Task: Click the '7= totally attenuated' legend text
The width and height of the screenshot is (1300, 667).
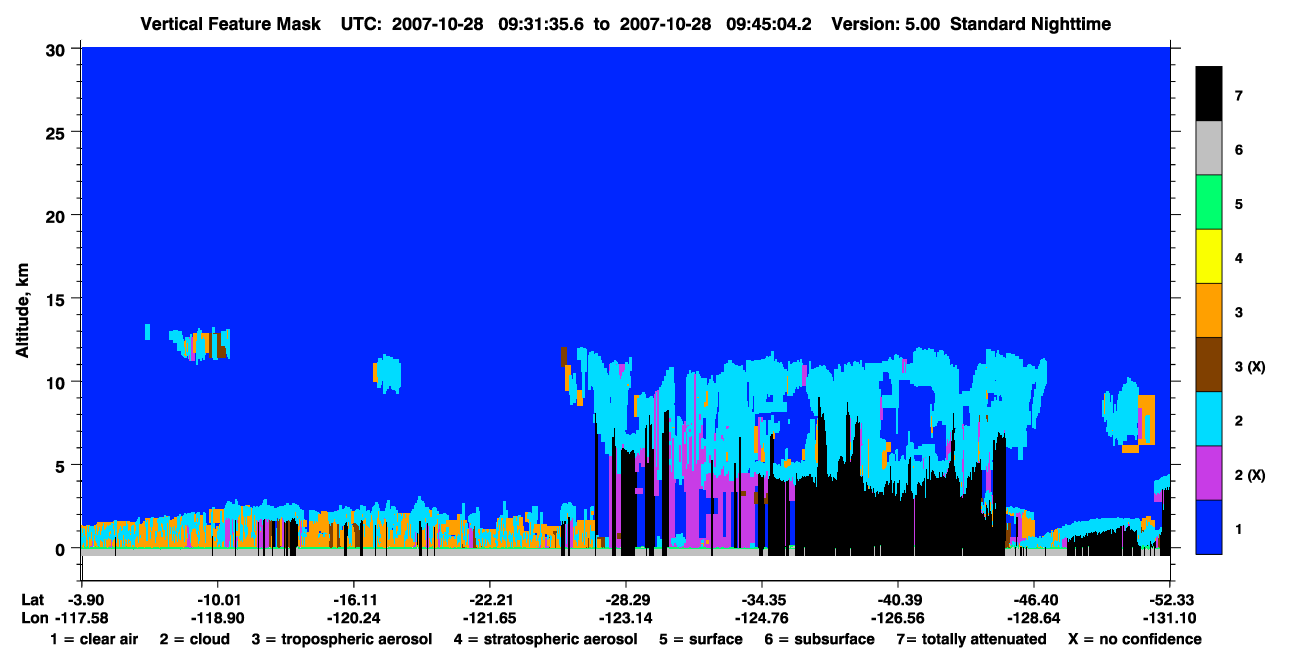Action: [971, 639]
